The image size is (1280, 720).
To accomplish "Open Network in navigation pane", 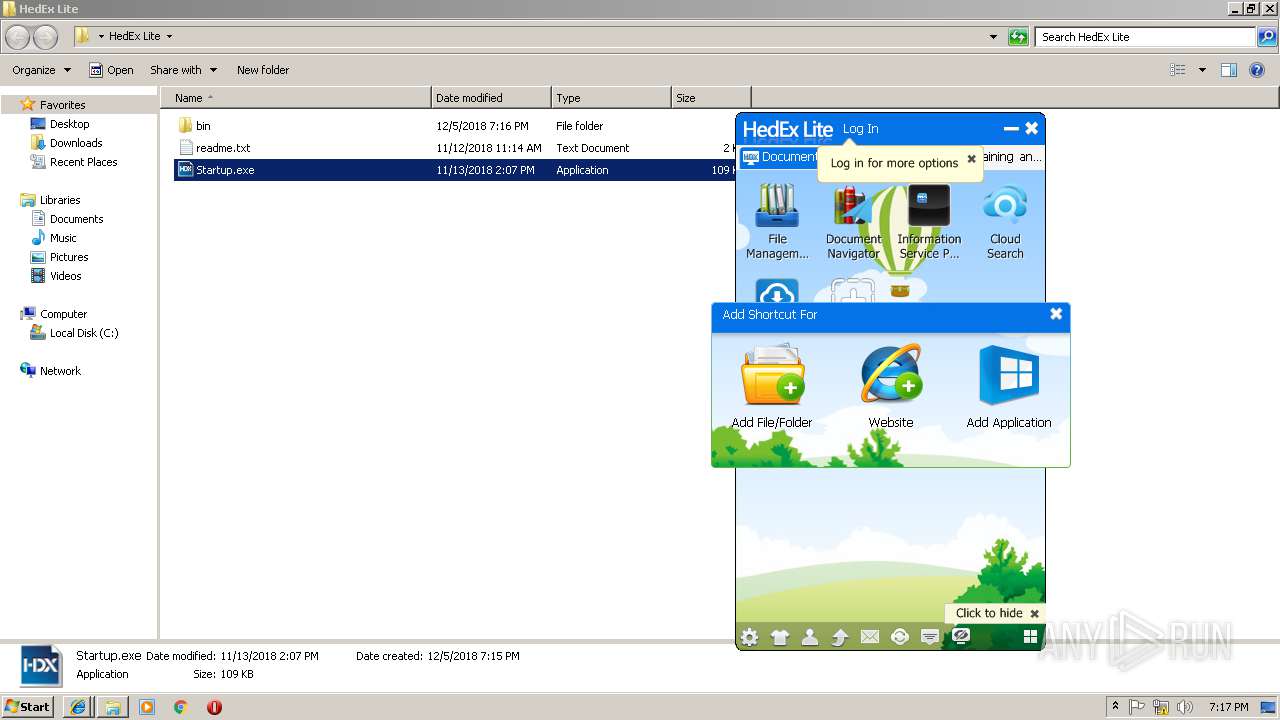I will [x=60, y=371].
